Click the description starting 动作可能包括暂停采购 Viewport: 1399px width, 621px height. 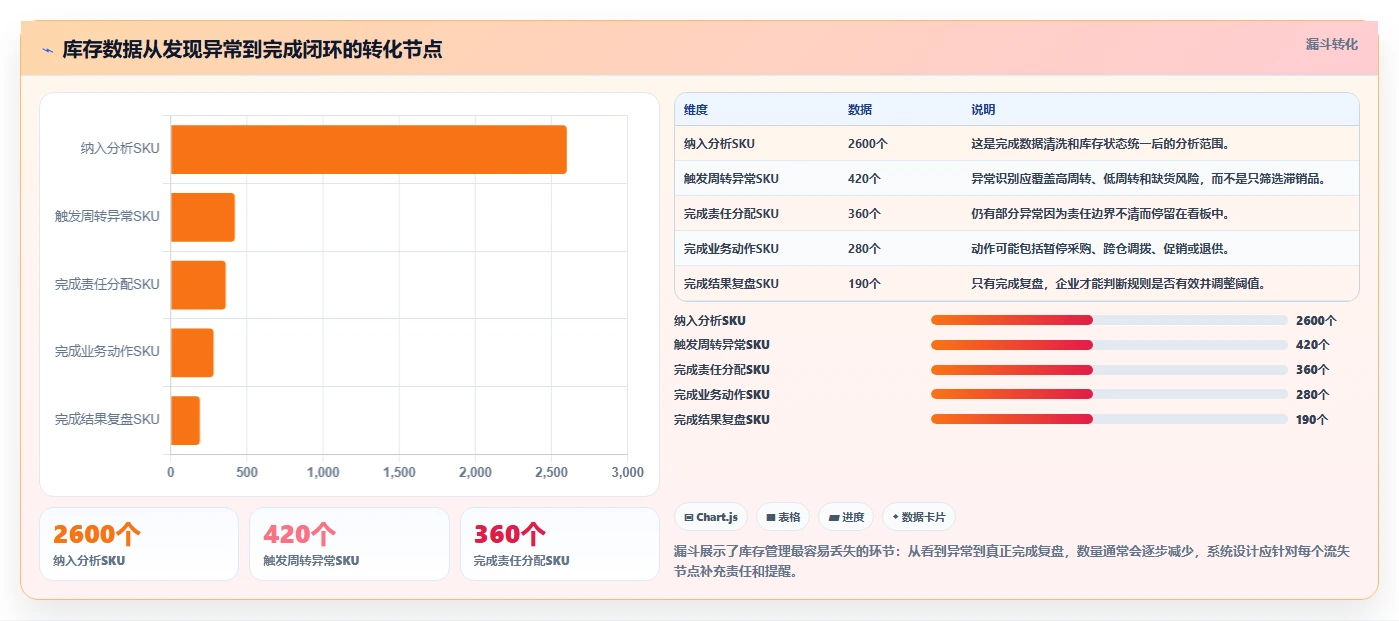coord(1100,249)
